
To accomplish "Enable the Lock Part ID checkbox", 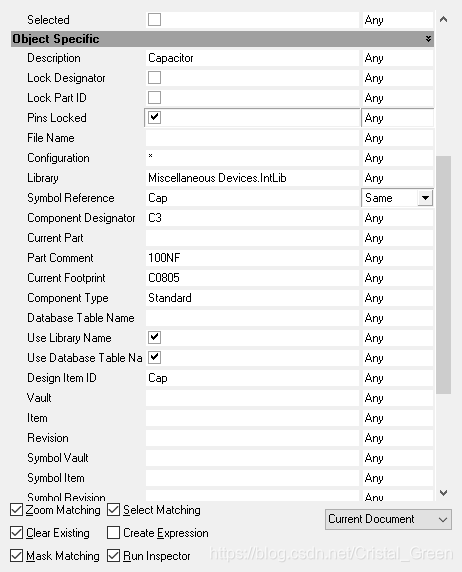I will pyautogui.click(x=154, y=98).
